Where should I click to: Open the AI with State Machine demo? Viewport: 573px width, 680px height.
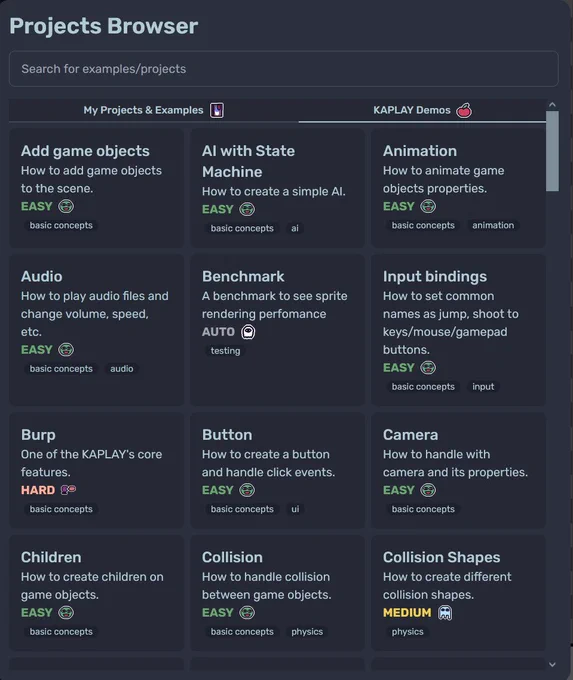click(x=277, y=188)
